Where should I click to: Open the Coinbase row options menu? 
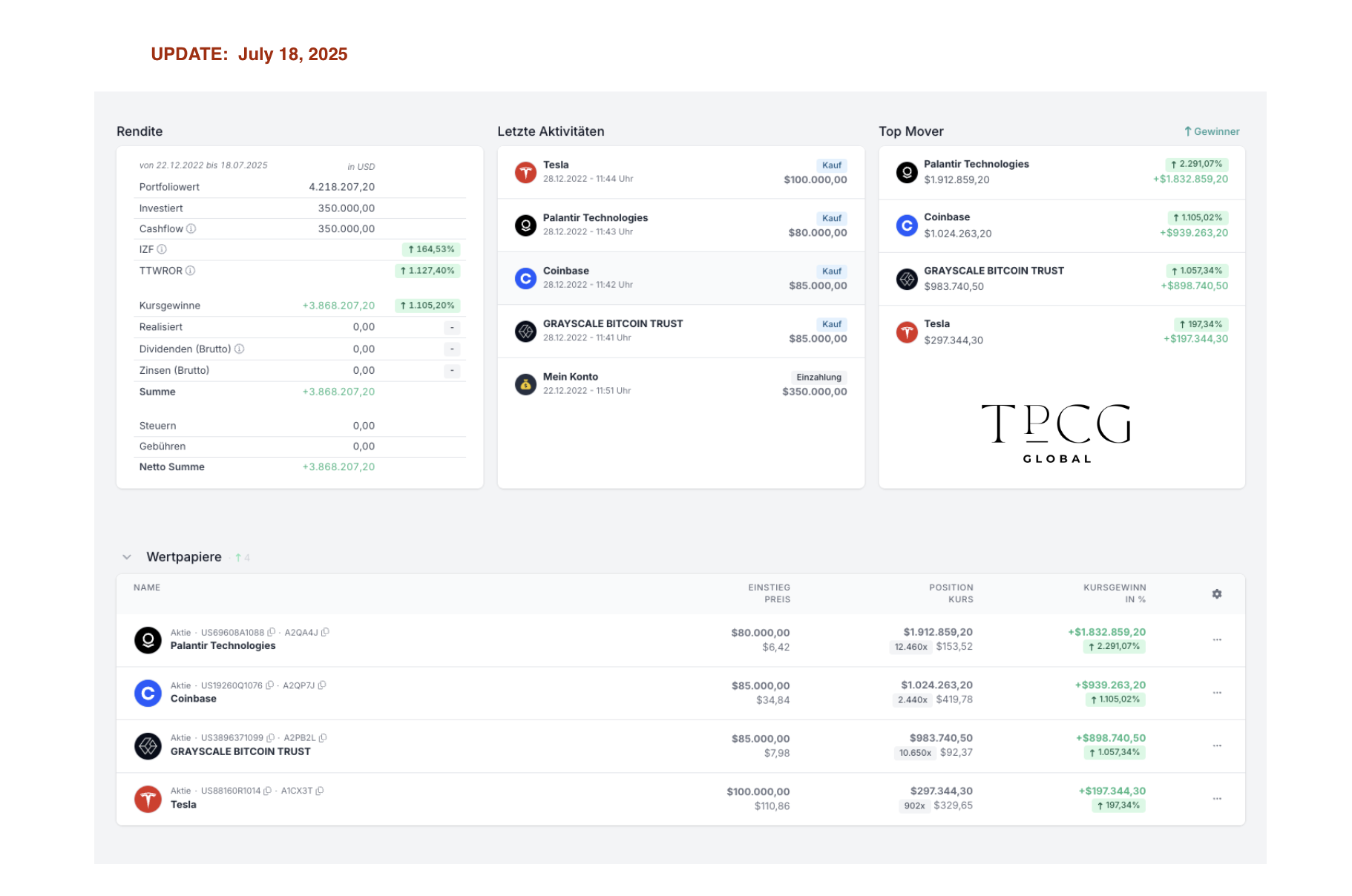tap(1217, 693)
